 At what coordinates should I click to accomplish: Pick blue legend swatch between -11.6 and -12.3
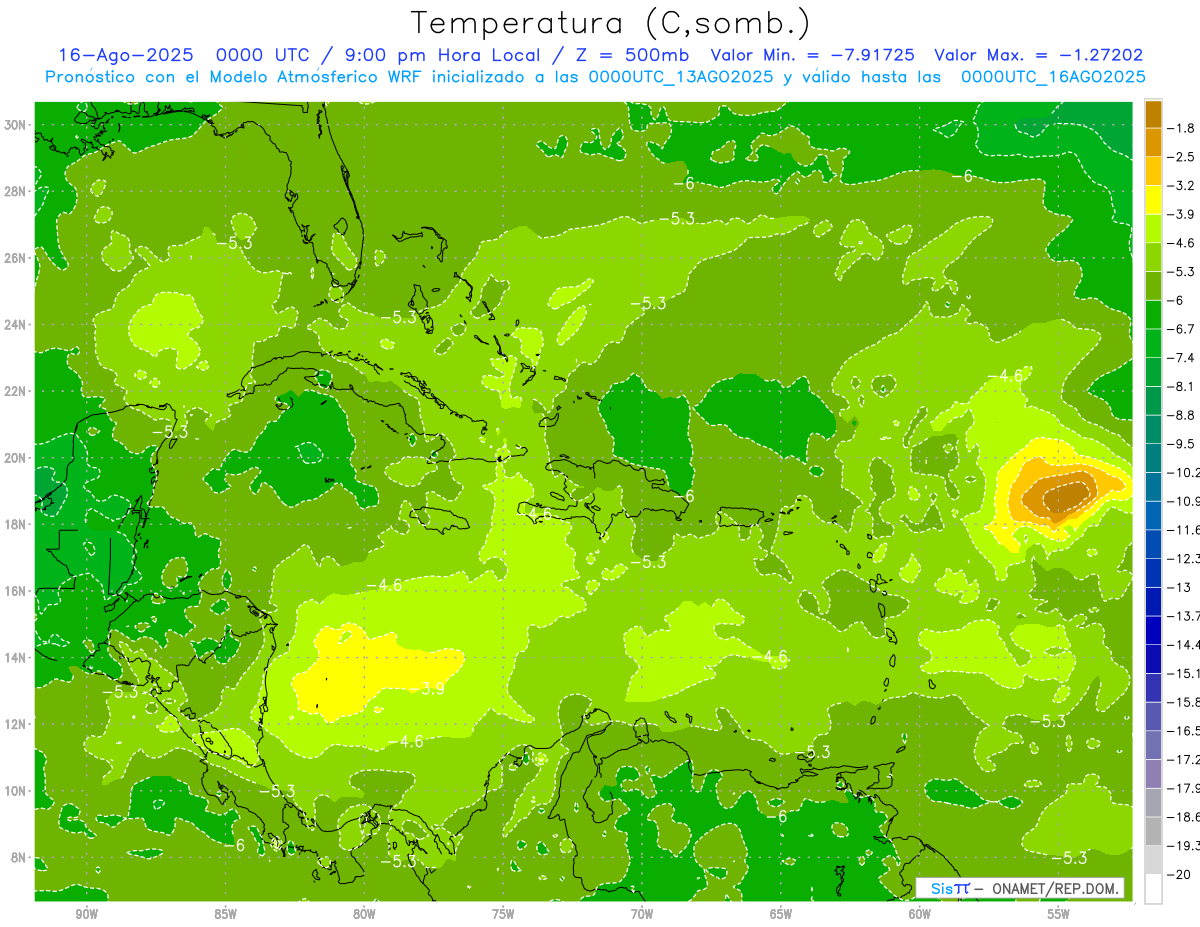click(1153, 543)
